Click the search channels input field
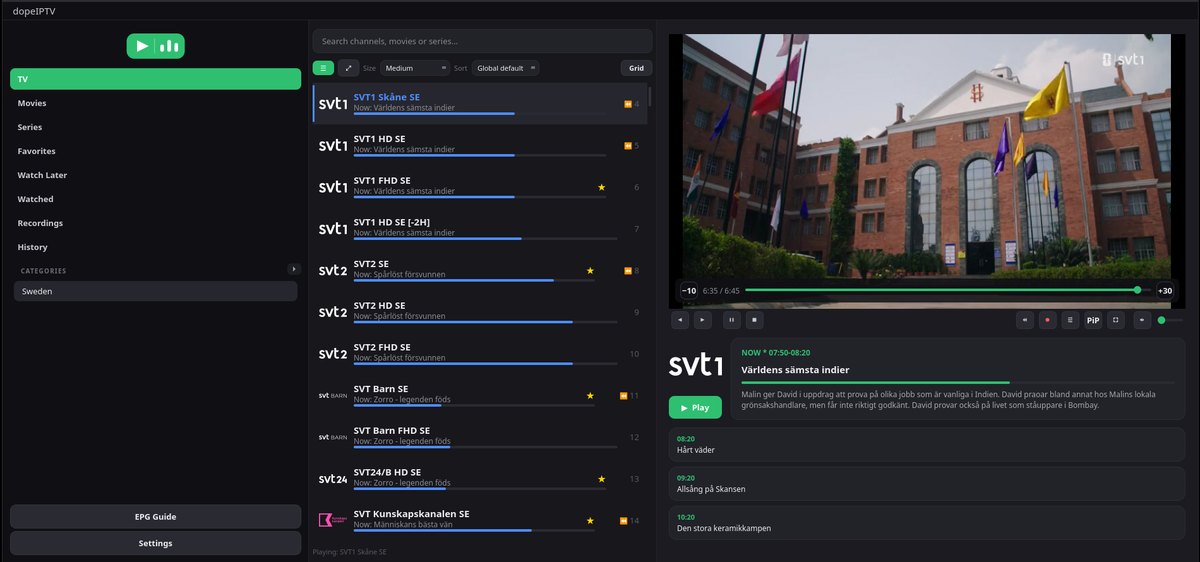The image size is (1200, 562). (x=482, y=41)
